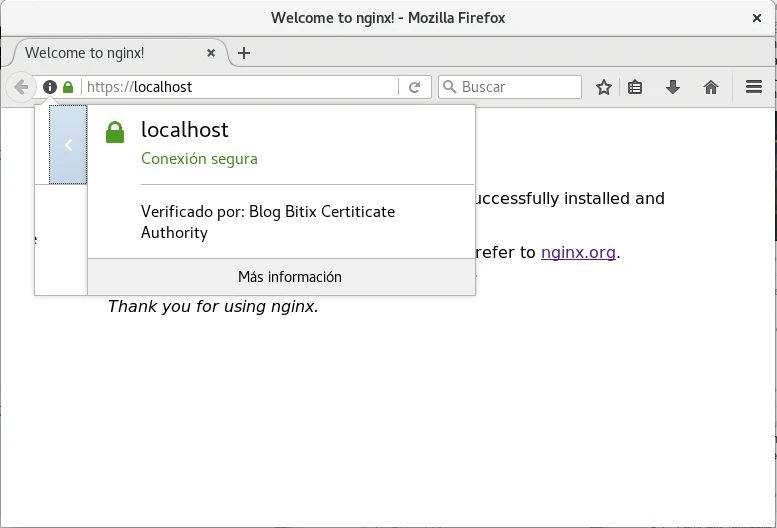Close the Firefox window
The image size is (777, 528).
tap(756, 17)
